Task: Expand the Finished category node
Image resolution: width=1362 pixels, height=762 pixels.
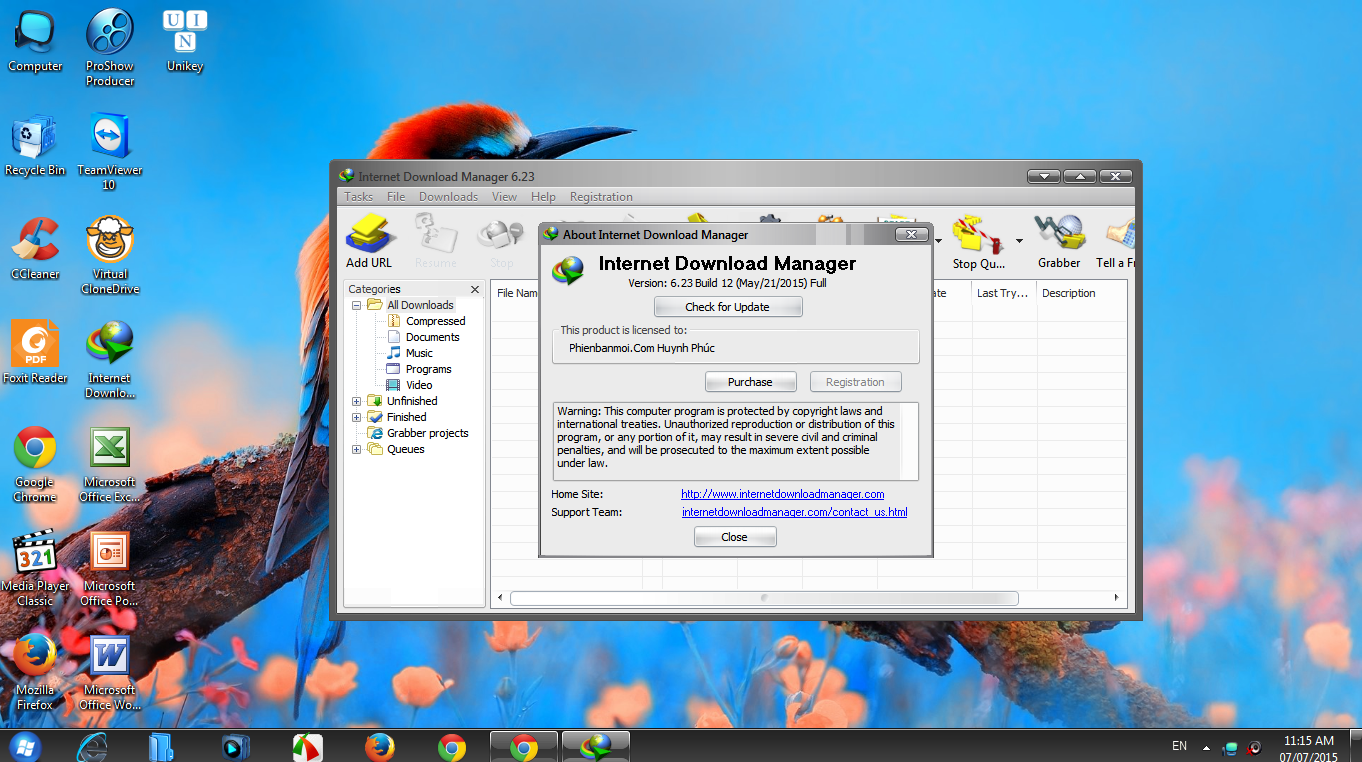Action: click(356, 417)
